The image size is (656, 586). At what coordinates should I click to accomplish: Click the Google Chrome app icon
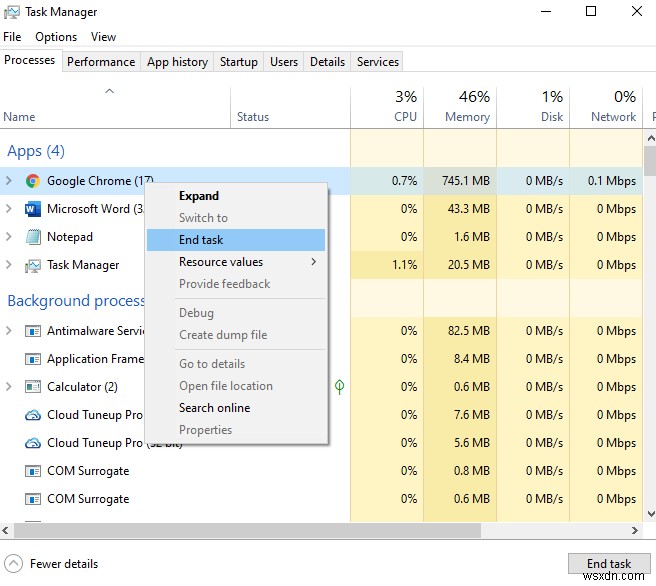point(33,181)
